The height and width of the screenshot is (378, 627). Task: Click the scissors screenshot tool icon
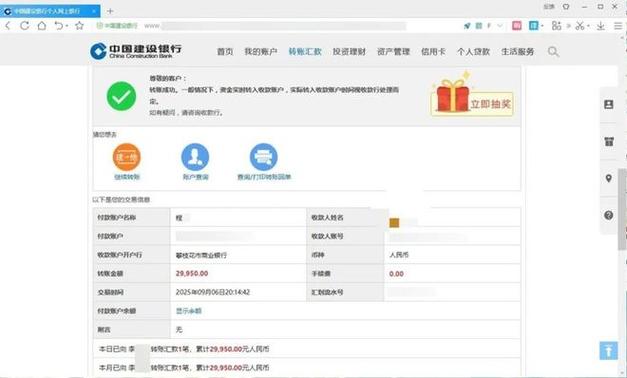coord(579,26)
